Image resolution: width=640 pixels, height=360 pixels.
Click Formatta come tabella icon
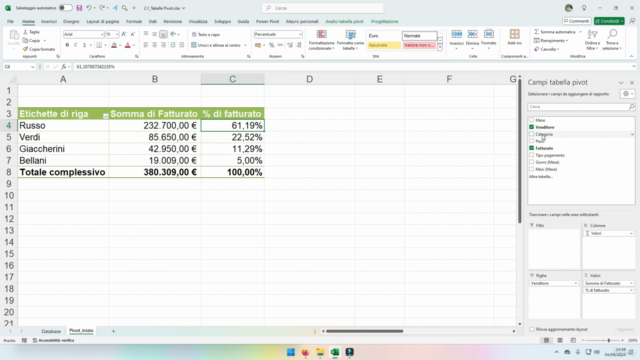pos(350,34)
